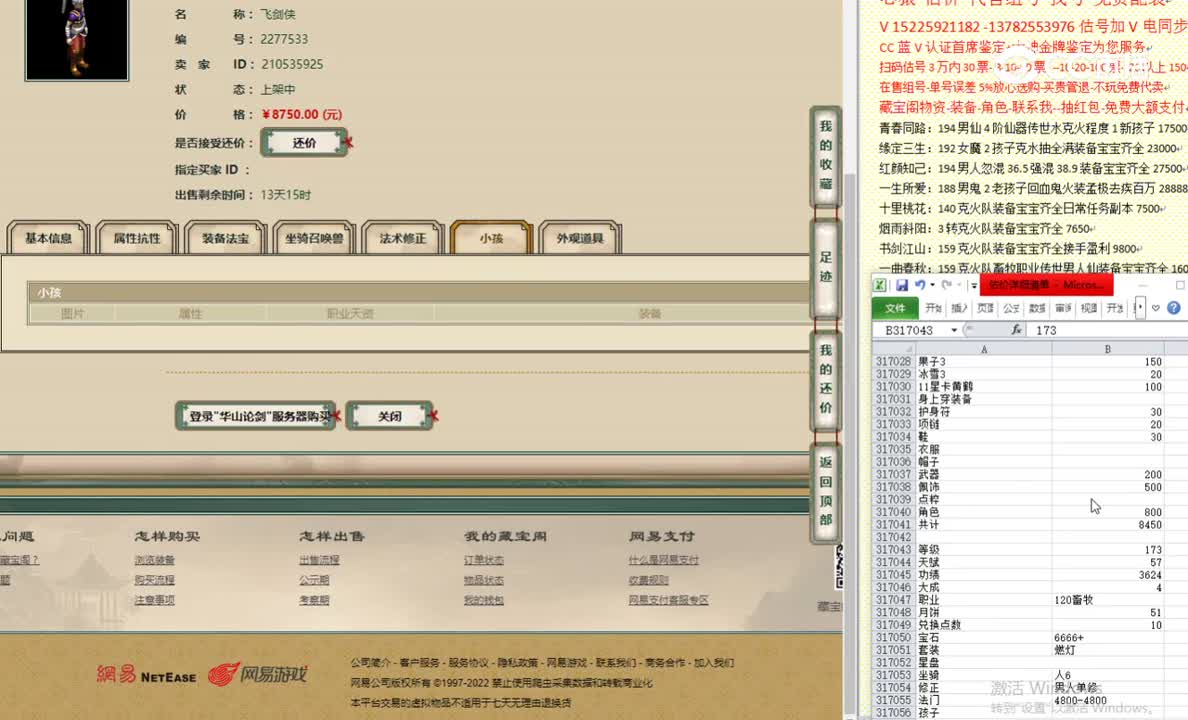Screen dimensions: 1188x720
Task: Open the Name Box dropdown showing B317043
Action: (954, 329)
